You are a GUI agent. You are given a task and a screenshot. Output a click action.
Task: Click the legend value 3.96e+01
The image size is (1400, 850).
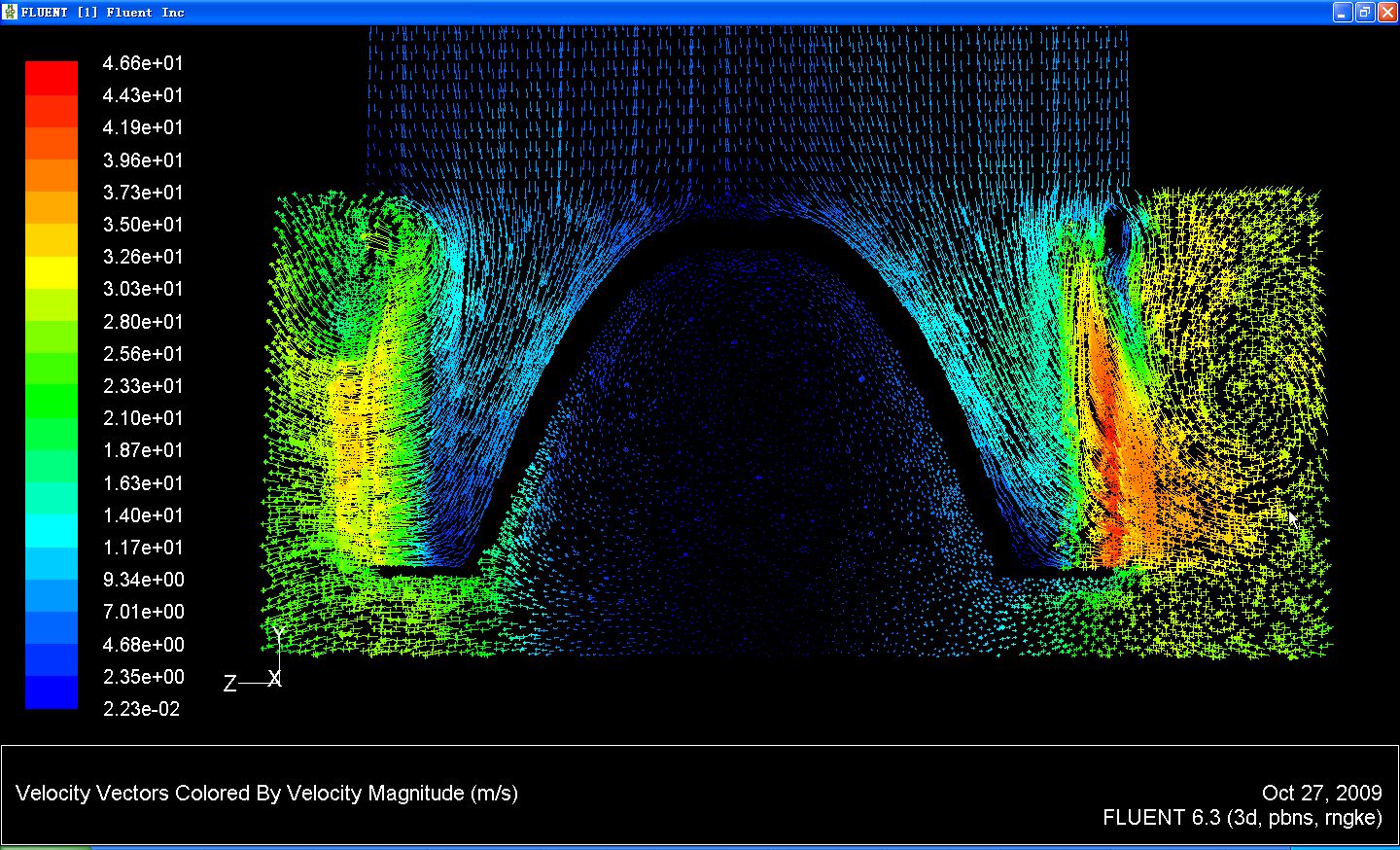tap(143, 160)
